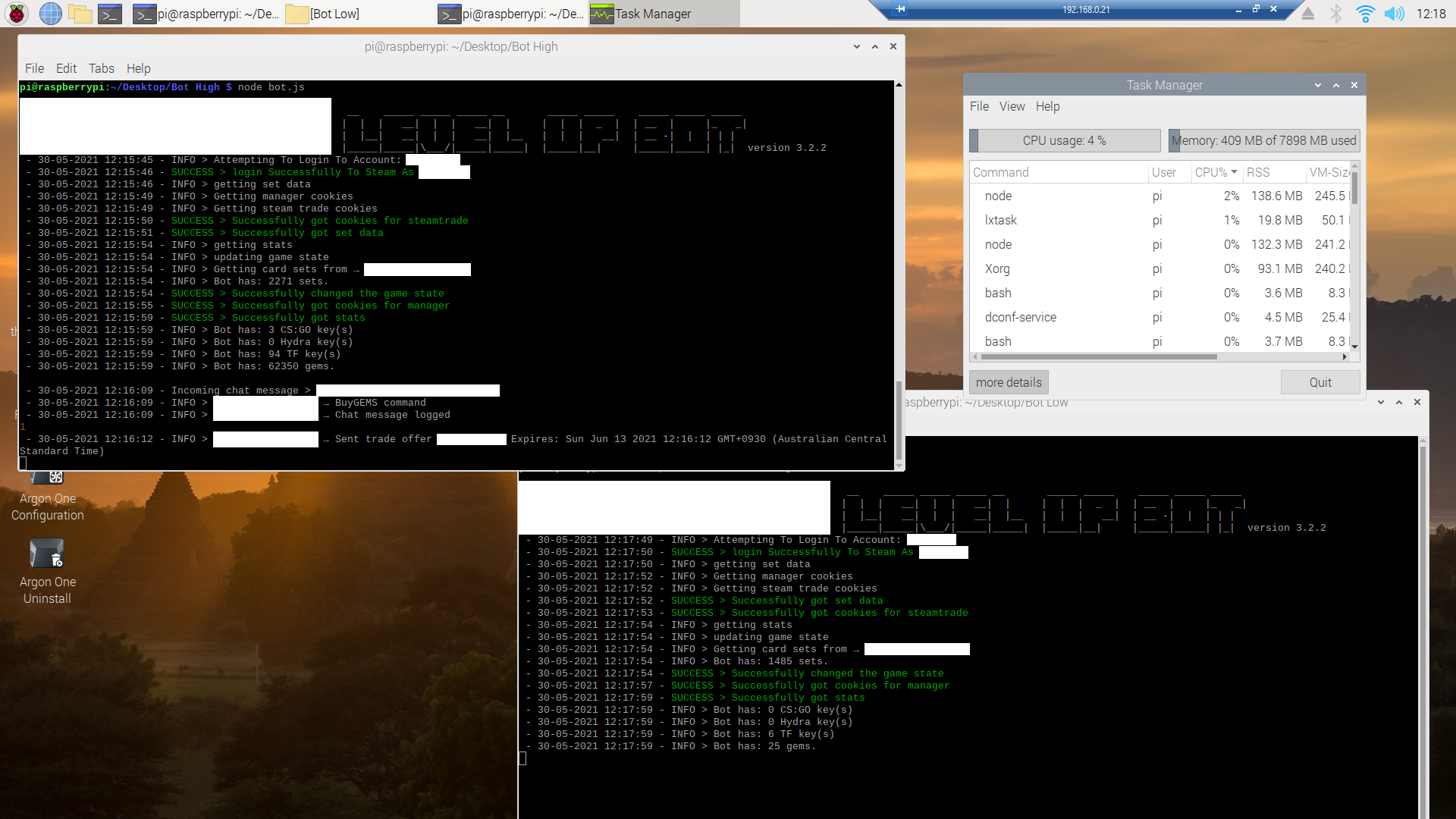
Task: Pin the remote connection bar
Action: tap(901, 9)
